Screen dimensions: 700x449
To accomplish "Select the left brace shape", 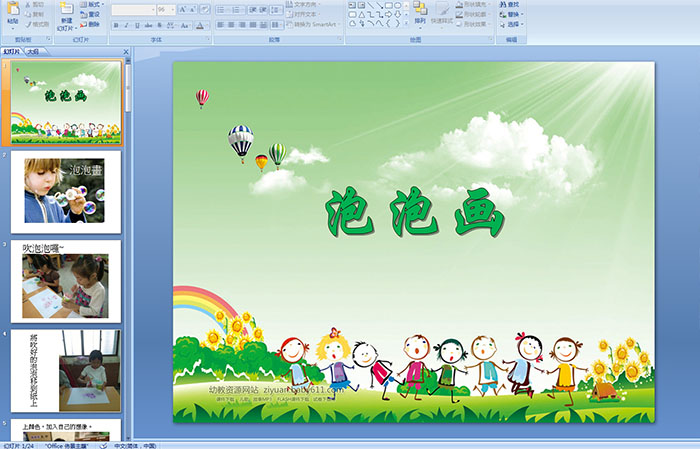I will point(388,23).
